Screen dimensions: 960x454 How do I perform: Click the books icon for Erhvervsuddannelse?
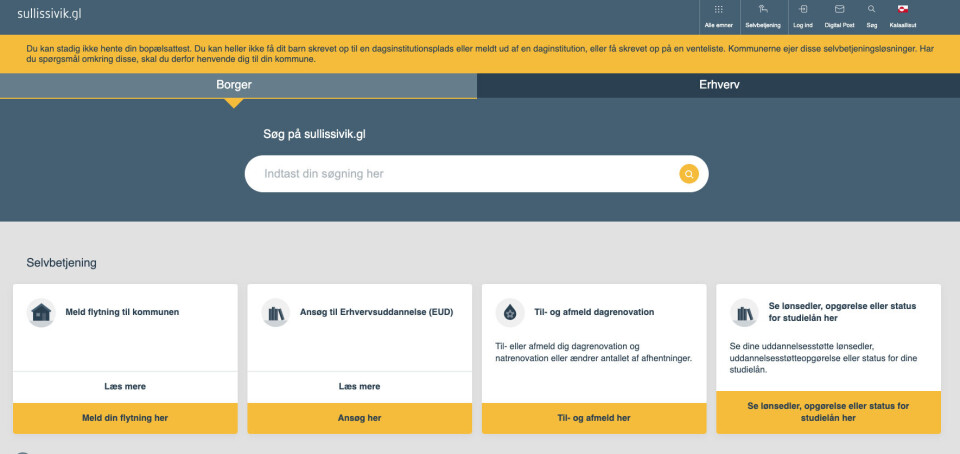click(x=275, y=312)
